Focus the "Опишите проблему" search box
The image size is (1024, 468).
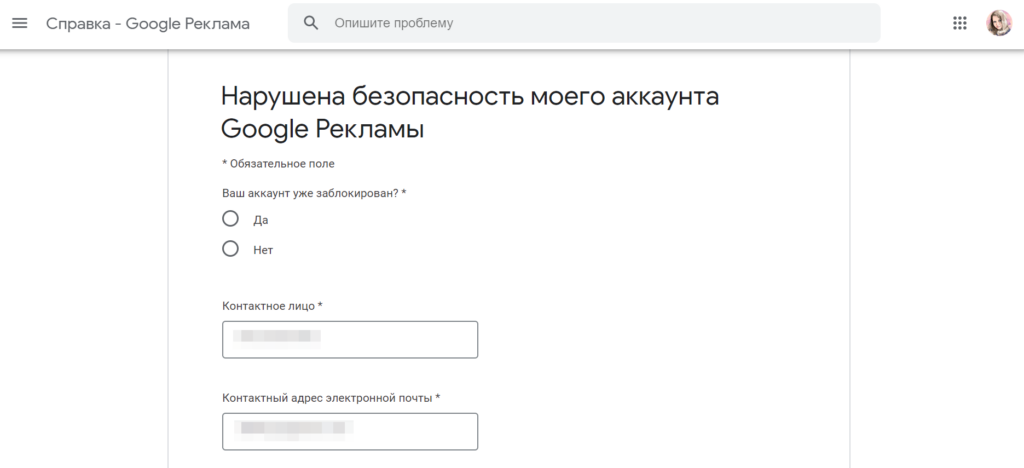point(600,23)
